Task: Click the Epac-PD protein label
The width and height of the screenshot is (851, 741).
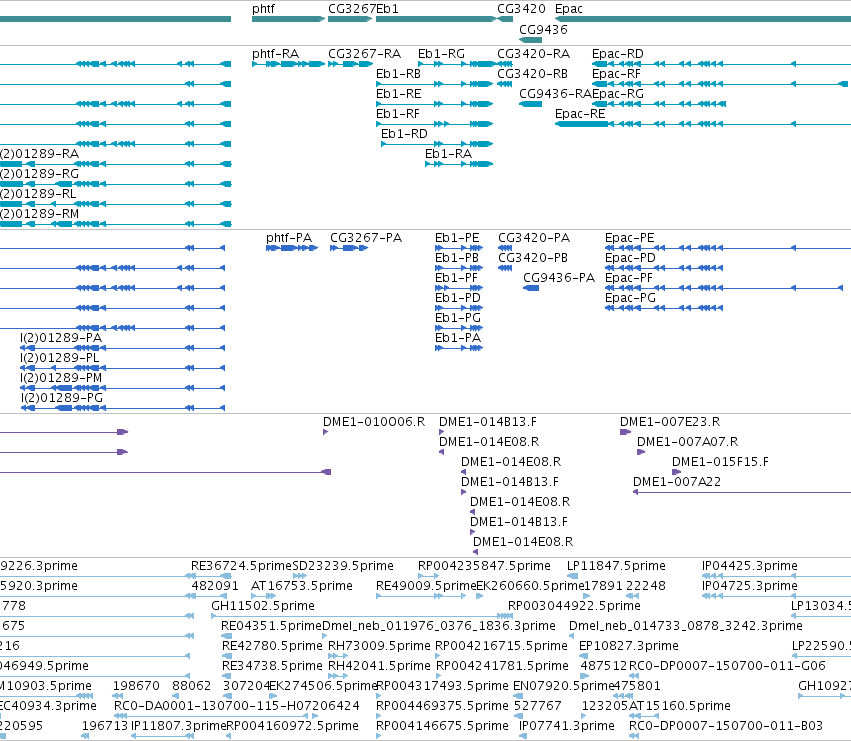Action: coord(630,258)
